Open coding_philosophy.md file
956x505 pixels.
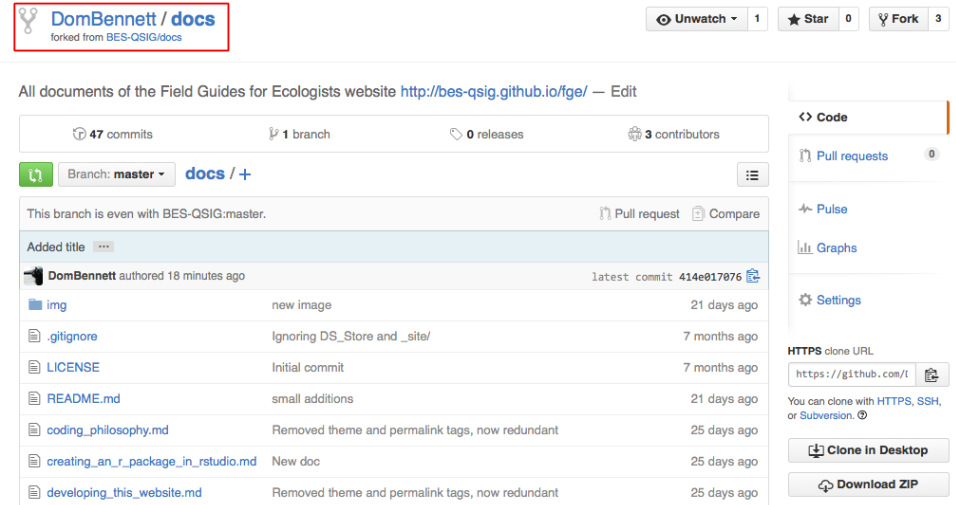(x=107, y=430)
